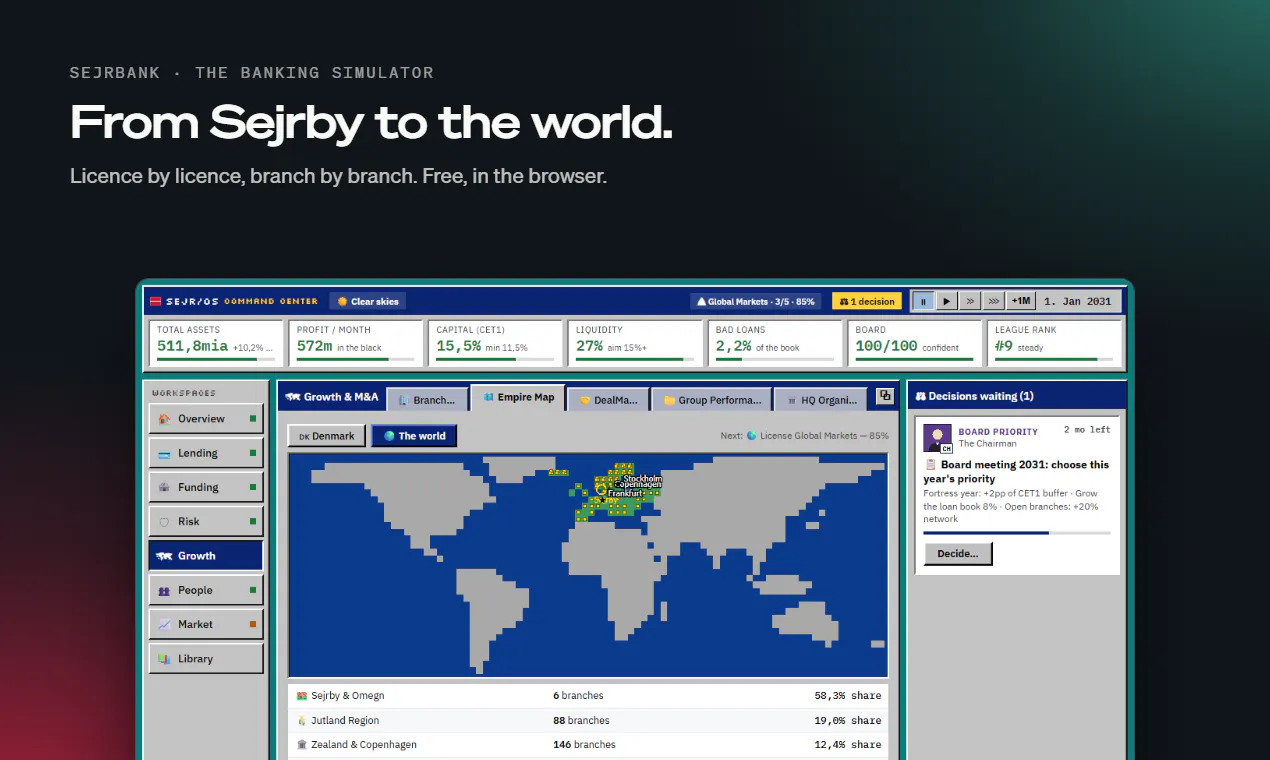Switch to the Empire Map tab

(x=518, y=398)
